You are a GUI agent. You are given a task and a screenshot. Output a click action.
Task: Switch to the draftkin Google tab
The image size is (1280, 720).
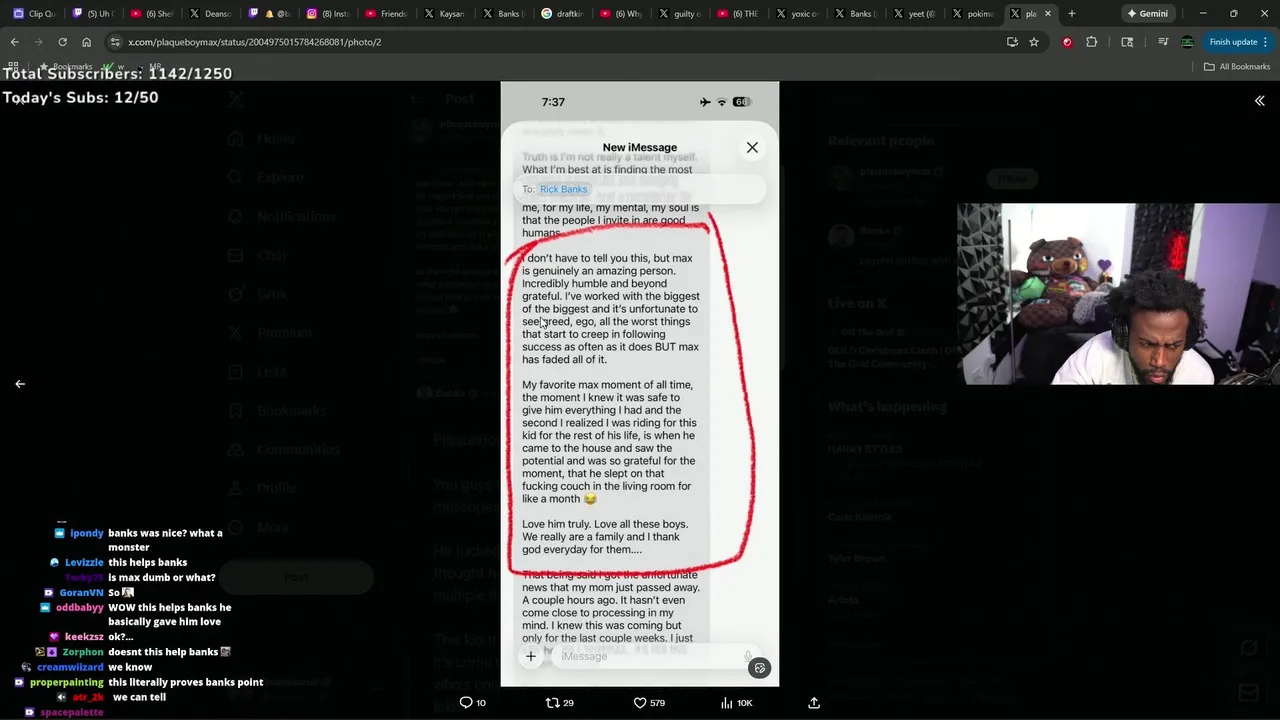tap(563, 13)
